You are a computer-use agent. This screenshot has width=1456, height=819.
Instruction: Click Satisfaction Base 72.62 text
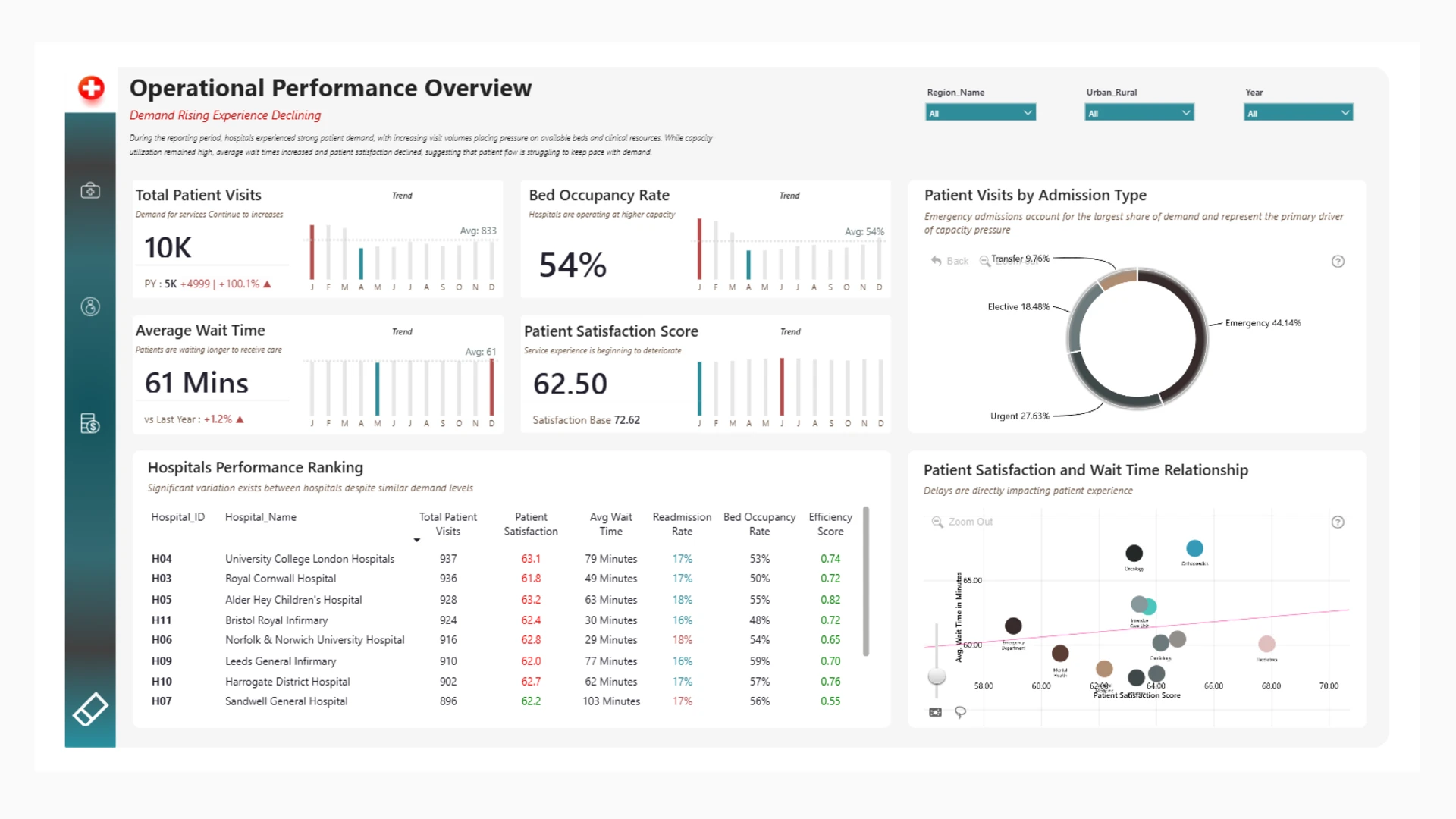tap(586, 420)
